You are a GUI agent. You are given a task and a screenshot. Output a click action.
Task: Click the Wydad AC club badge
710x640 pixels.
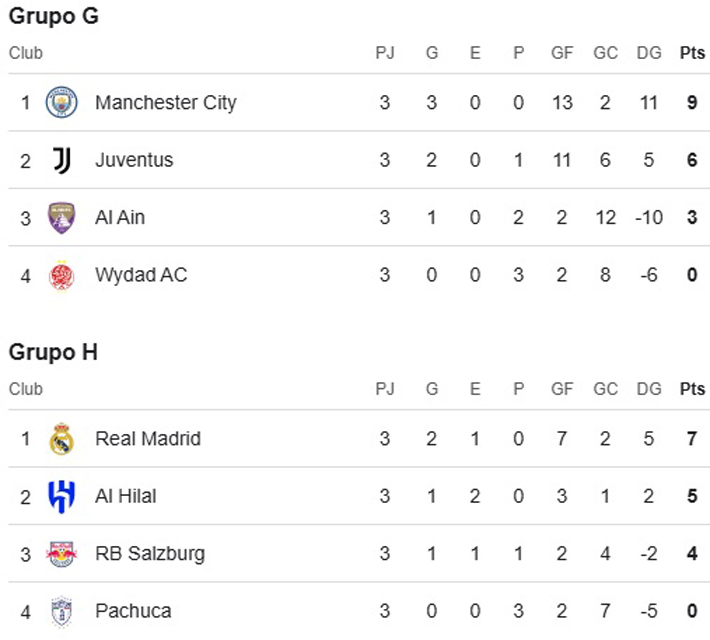point(62,275)
